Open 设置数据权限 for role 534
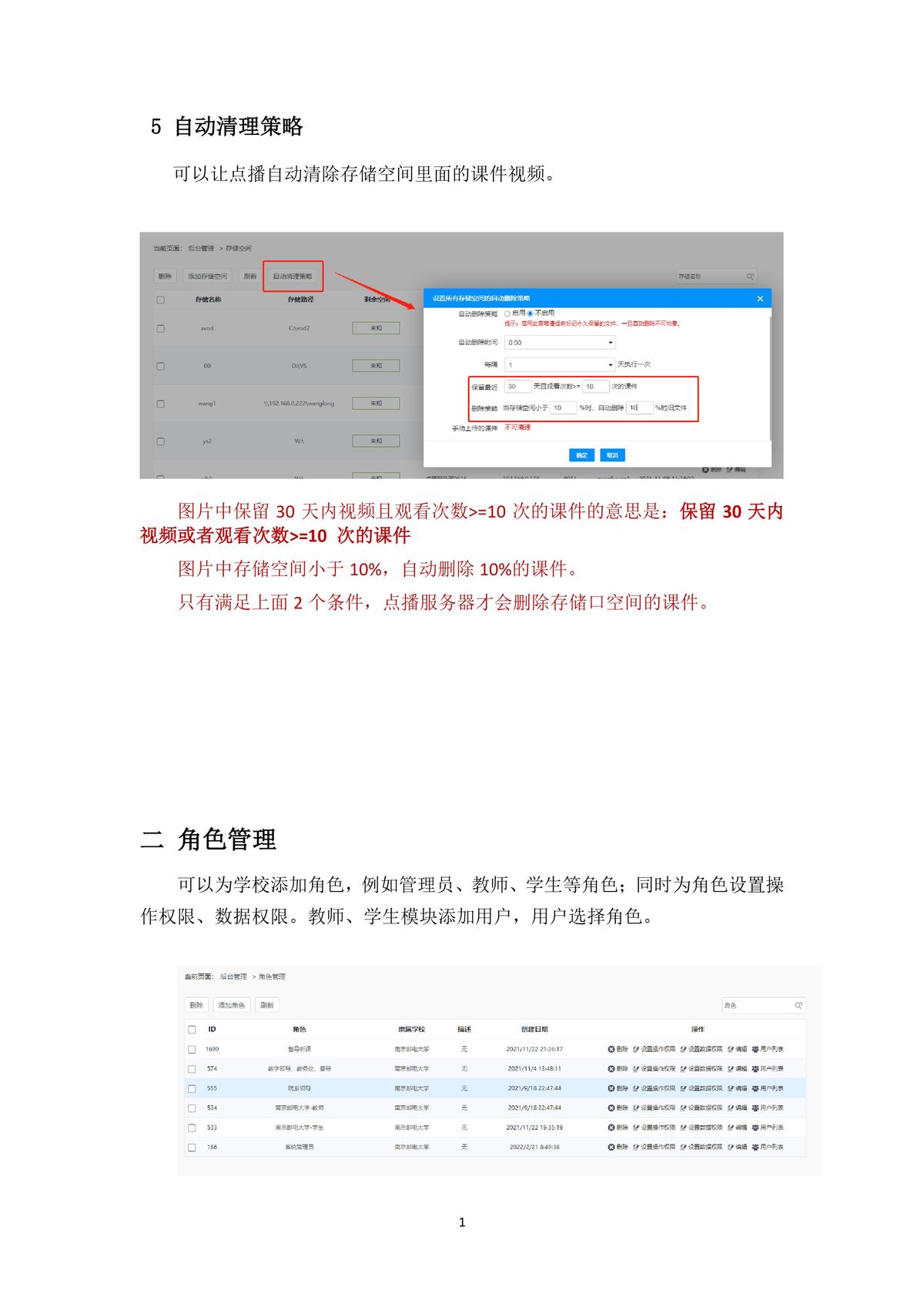The image size is (924, 1307). point(701,1108)
